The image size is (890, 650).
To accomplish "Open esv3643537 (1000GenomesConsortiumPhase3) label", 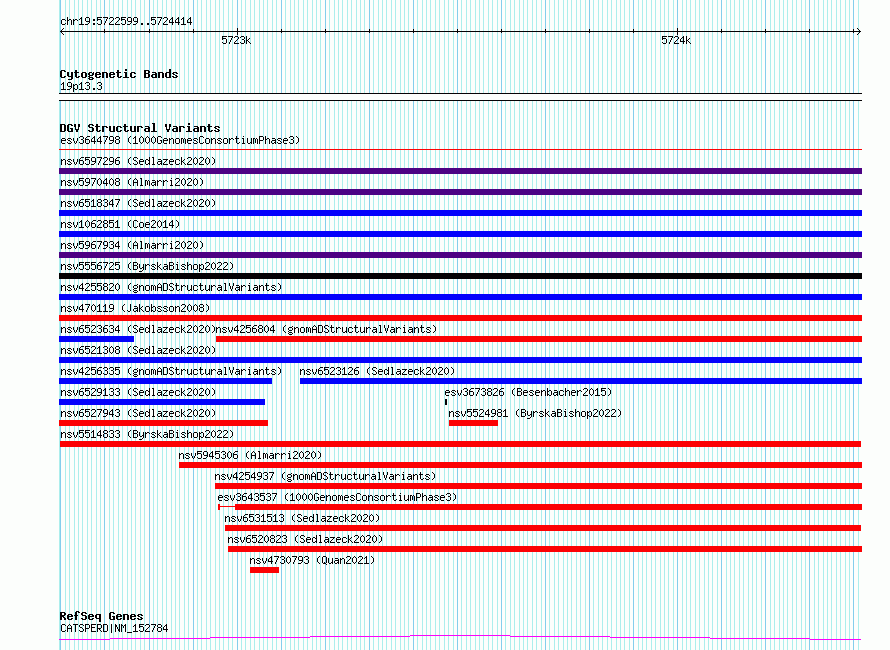I will (x=337, y=497).
